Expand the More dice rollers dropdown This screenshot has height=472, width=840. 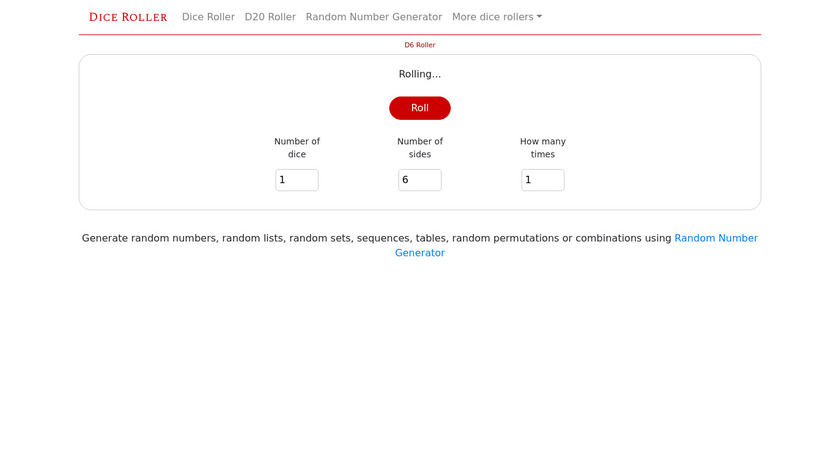tap(497, 17)
